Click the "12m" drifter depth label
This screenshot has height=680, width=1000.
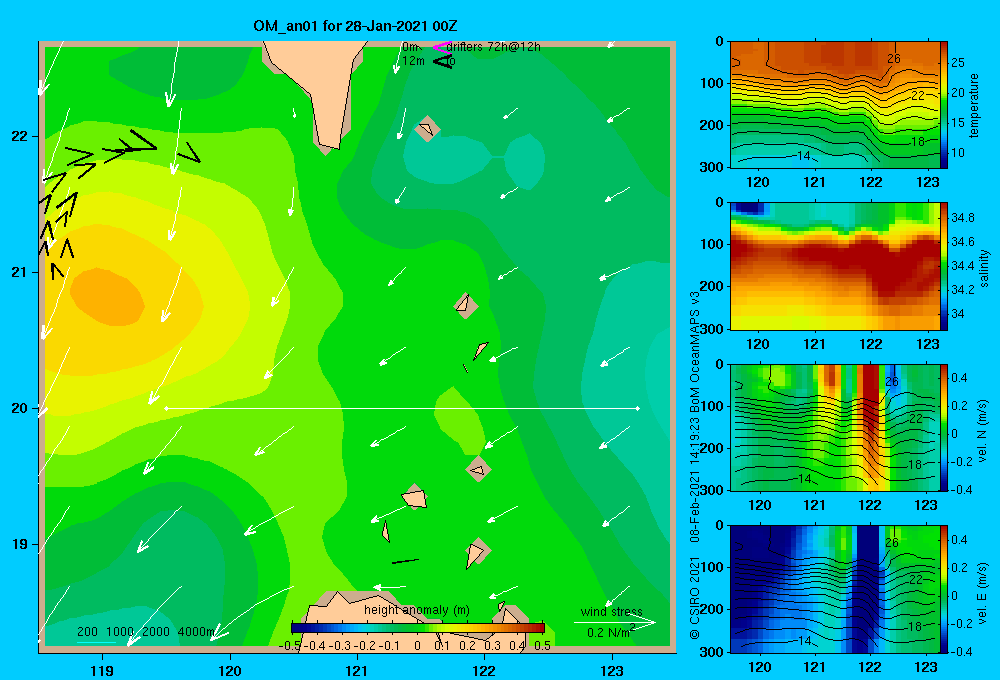coord(413,61)
